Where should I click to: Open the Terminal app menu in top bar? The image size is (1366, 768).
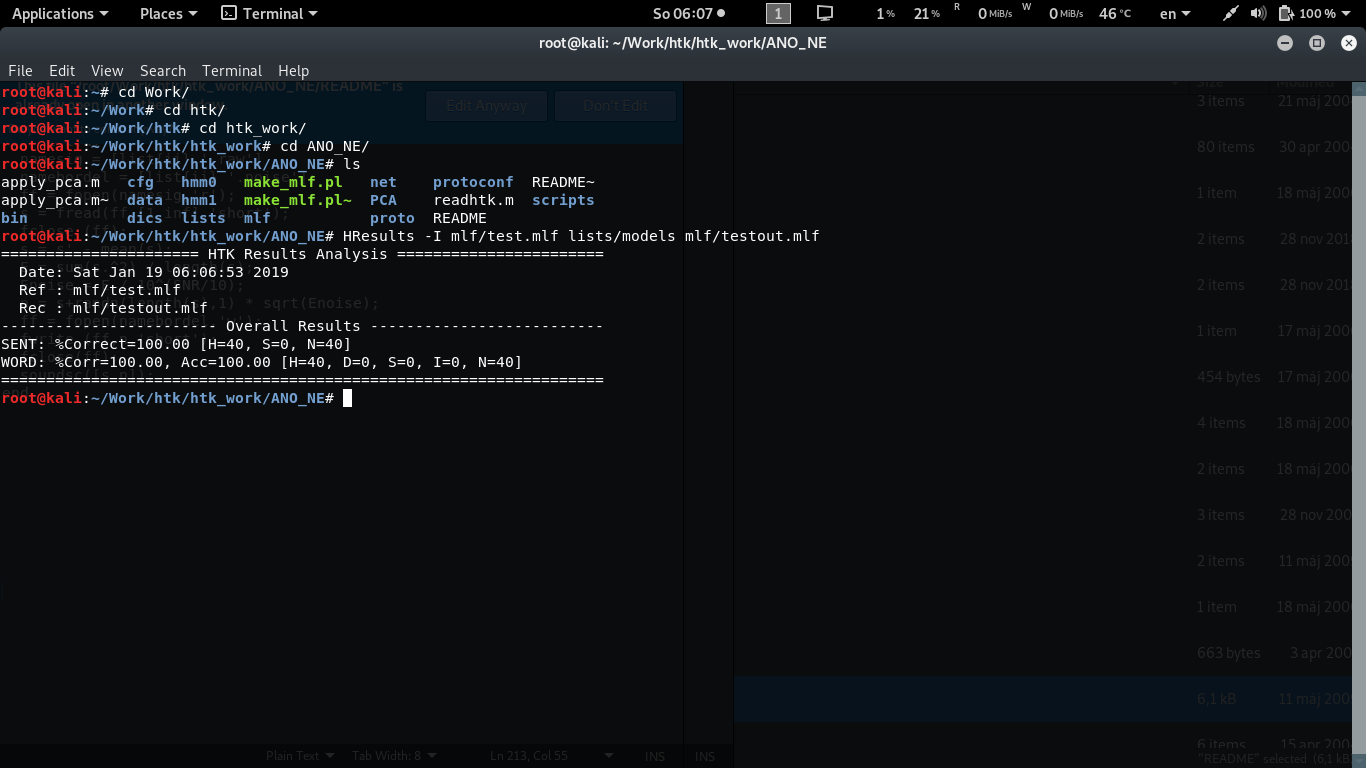click(x=269, y=13)
